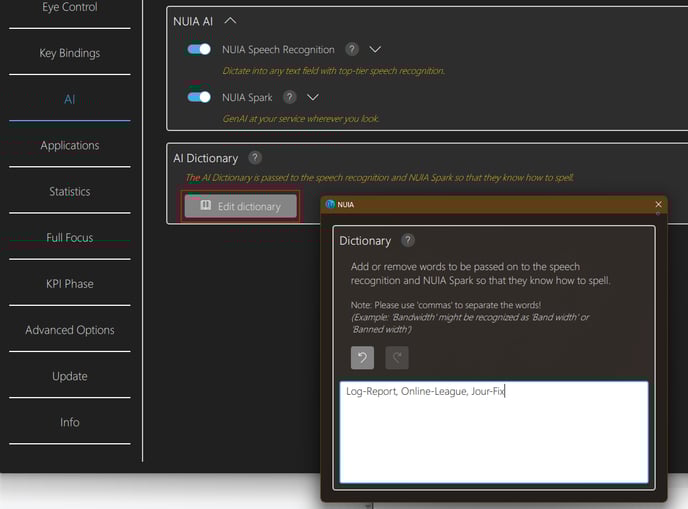688x509 pixels.
Task: Redo the dictionary edit
Action: 397,358
